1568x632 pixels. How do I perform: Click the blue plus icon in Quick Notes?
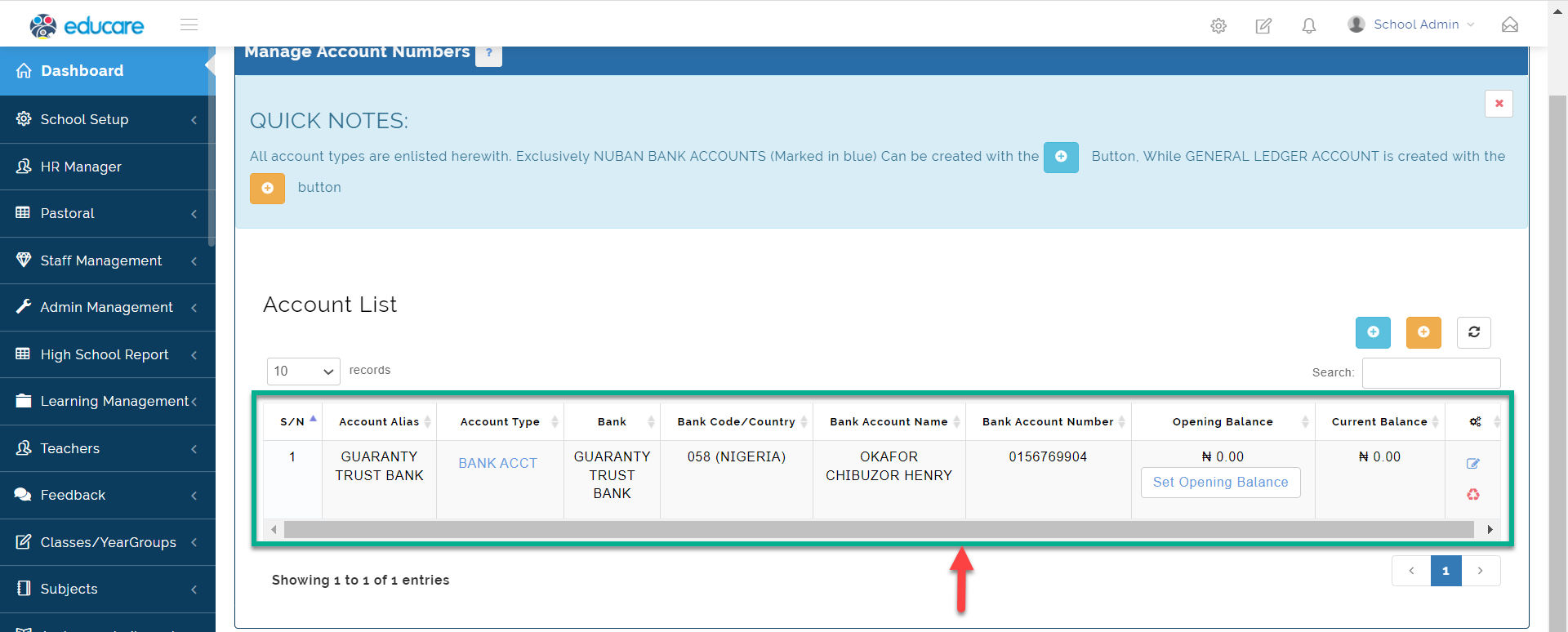1061,157
